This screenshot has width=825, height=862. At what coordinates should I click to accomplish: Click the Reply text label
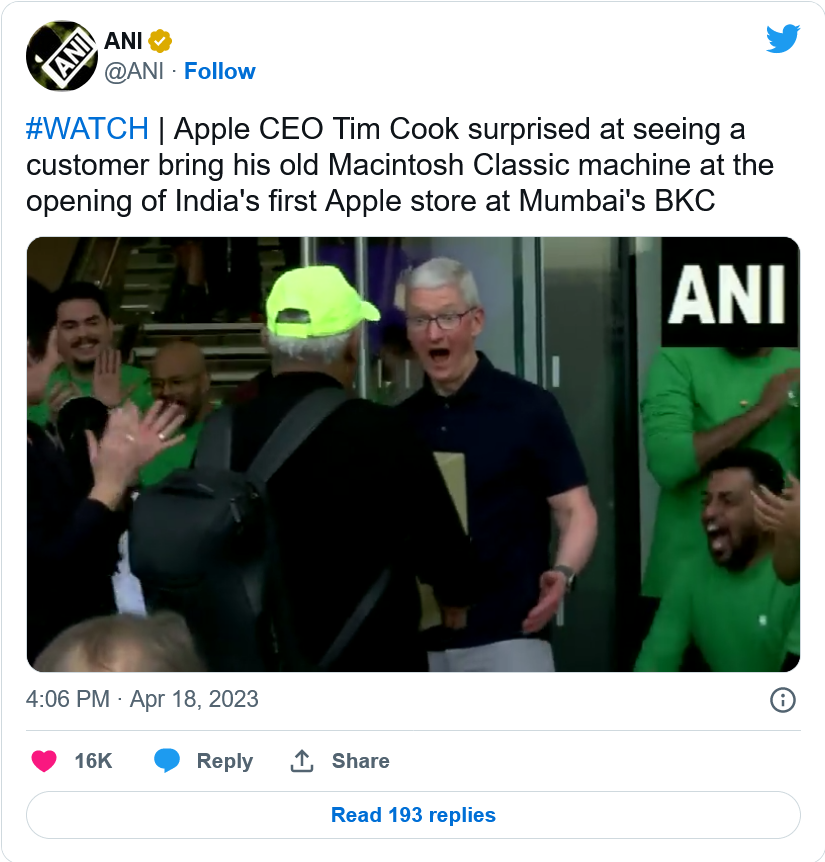point(225,761)
